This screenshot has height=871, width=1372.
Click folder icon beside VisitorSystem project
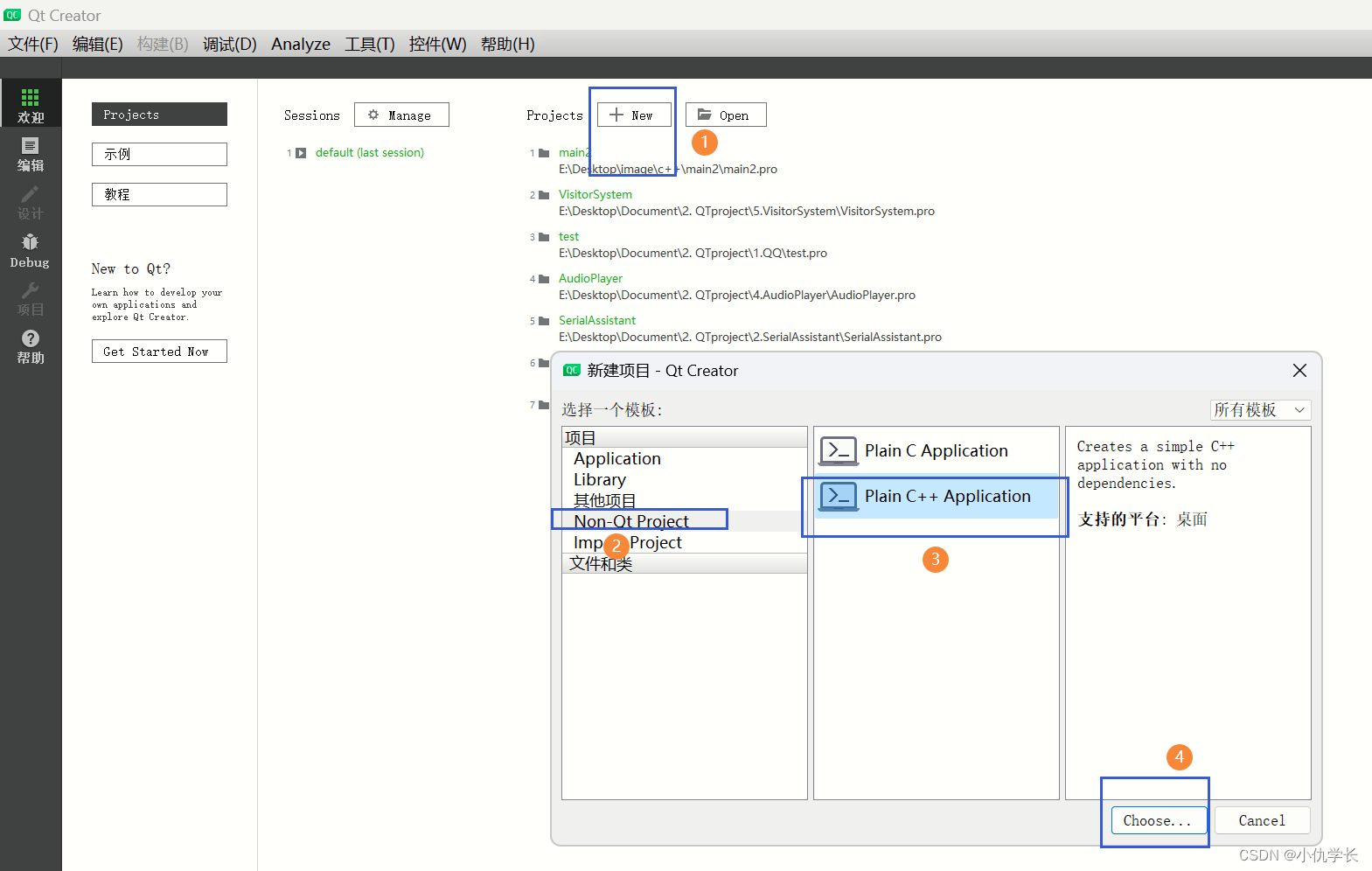[544, 195]
